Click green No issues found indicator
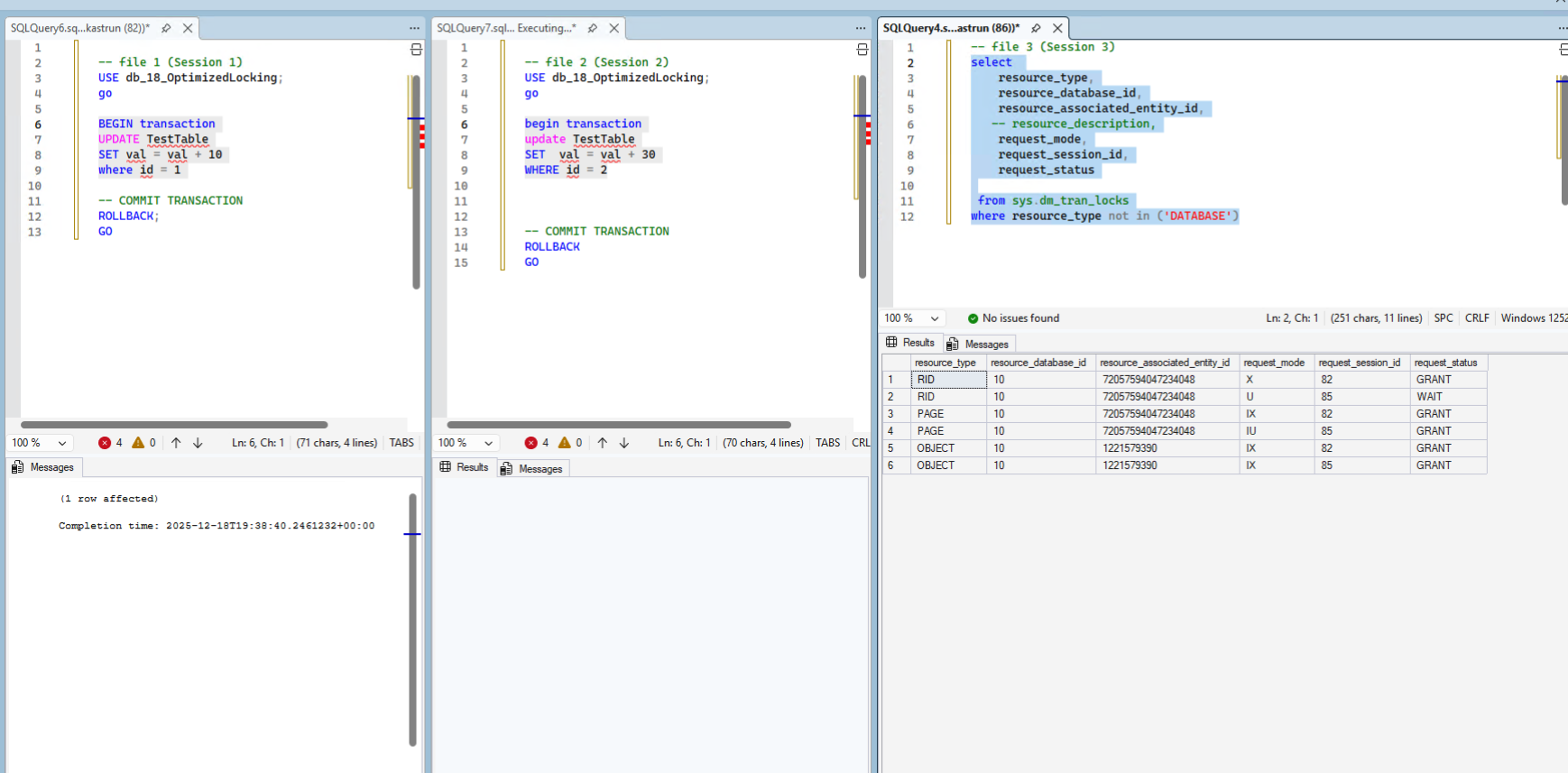1568x773 pixels. coord(1012,318)
